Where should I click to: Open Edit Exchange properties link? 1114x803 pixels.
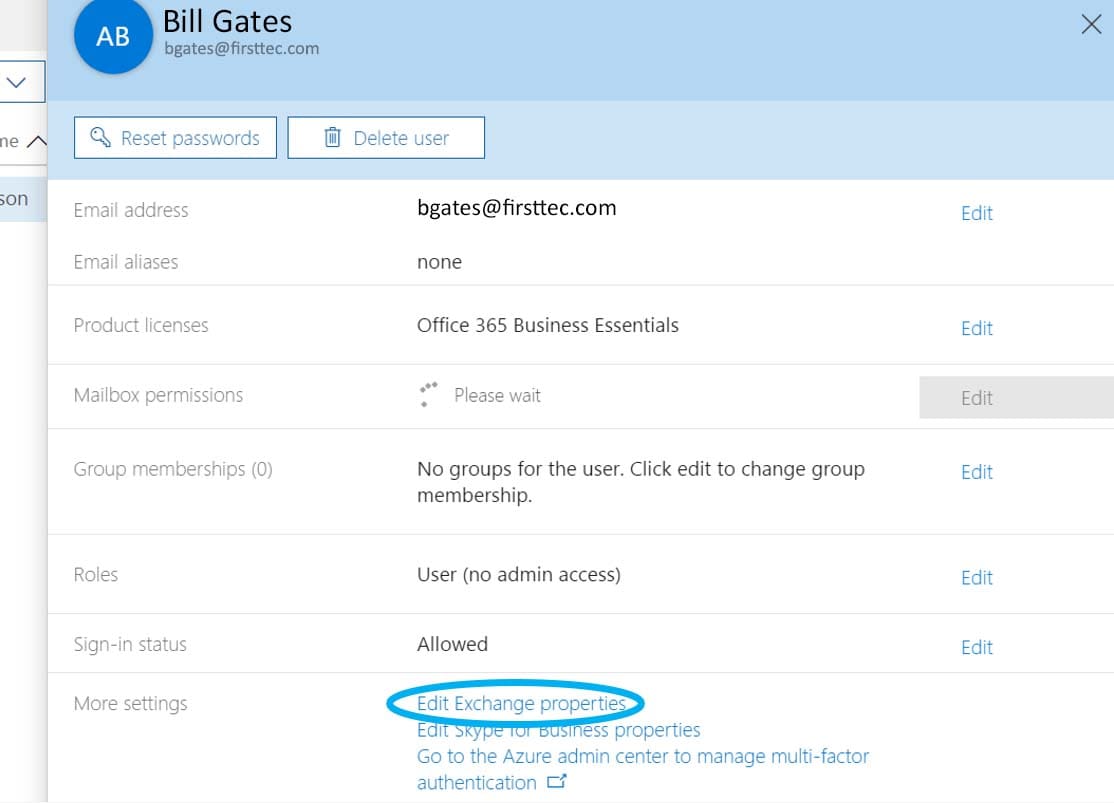coord(521,704)
